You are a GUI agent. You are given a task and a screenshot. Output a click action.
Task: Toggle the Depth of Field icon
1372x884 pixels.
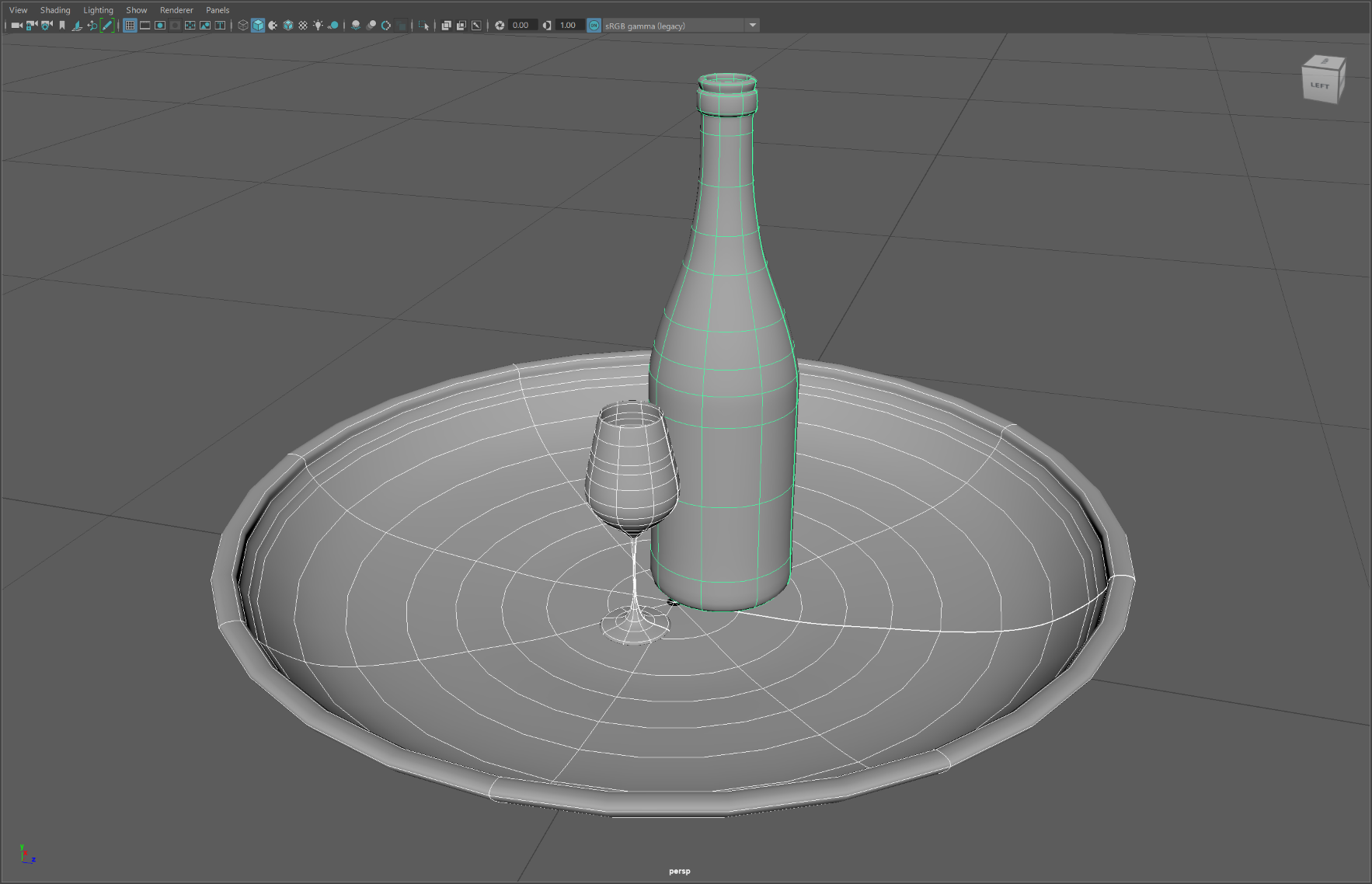click(x=401, y=26)
